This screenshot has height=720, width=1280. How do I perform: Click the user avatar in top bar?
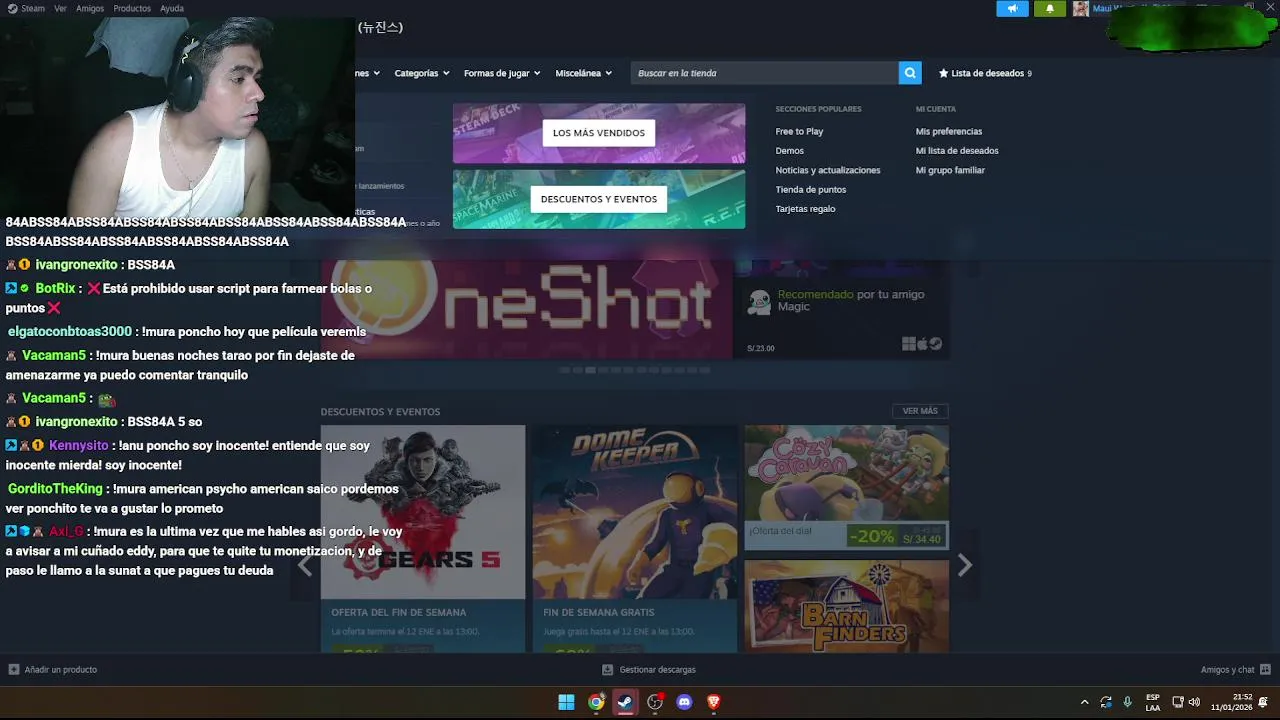tap(1080, 8)
